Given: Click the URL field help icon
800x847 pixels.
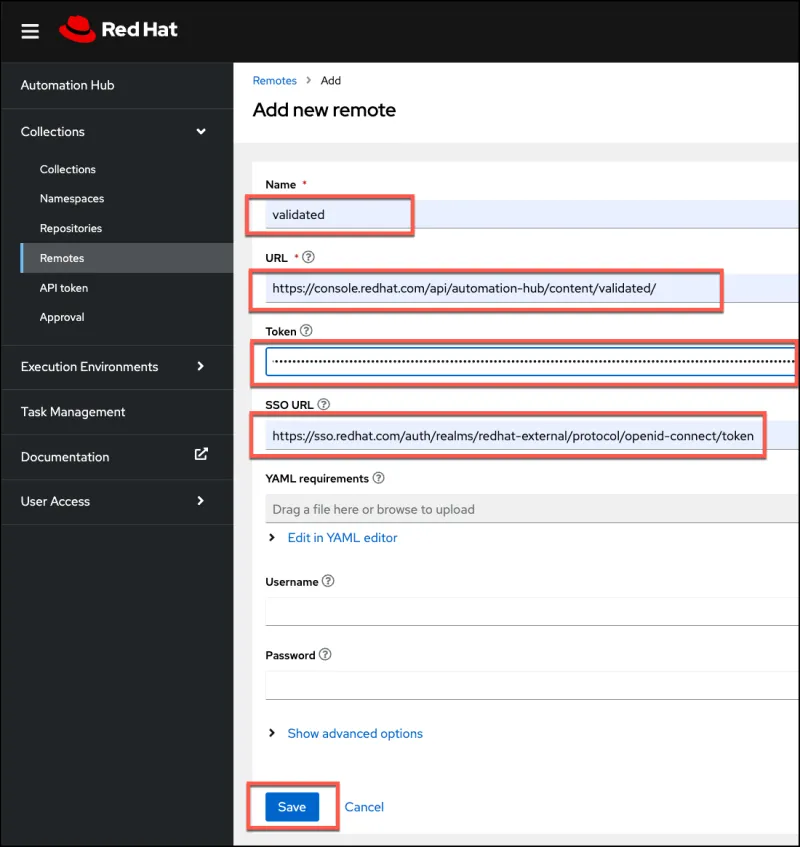Looking at the screenshot, I should [x=309, y=258].
